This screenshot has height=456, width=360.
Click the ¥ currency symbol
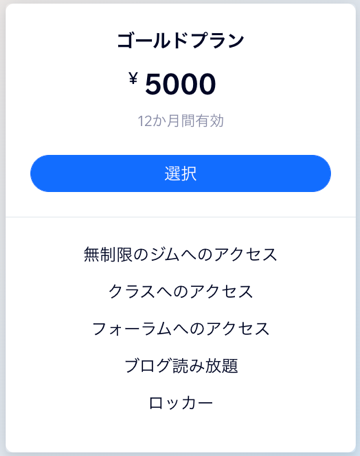coord(133,79)
